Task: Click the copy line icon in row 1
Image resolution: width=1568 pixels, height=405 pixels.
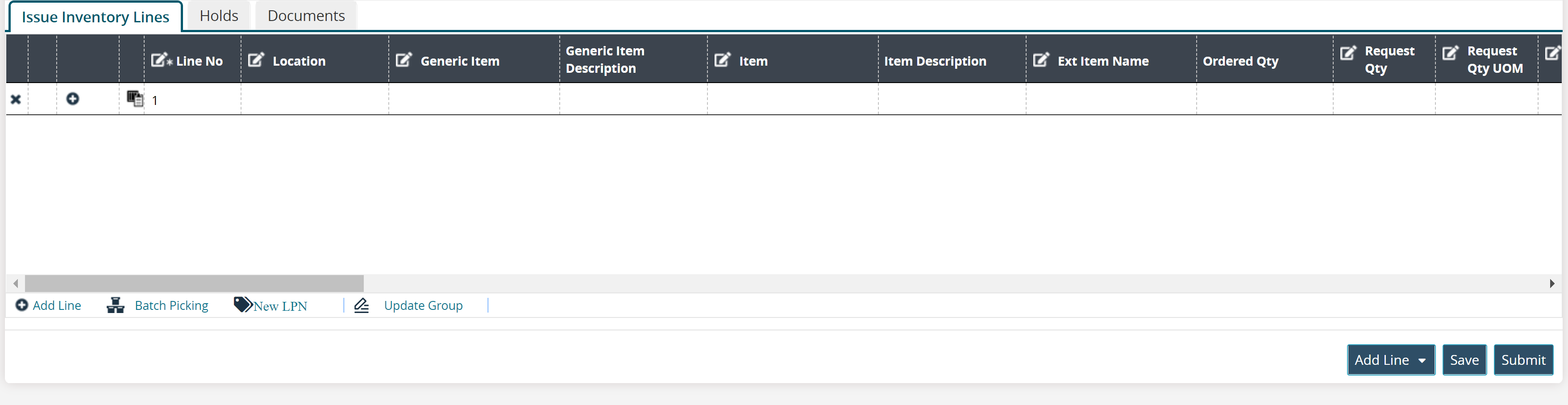Action: click(x=134, y=99)
